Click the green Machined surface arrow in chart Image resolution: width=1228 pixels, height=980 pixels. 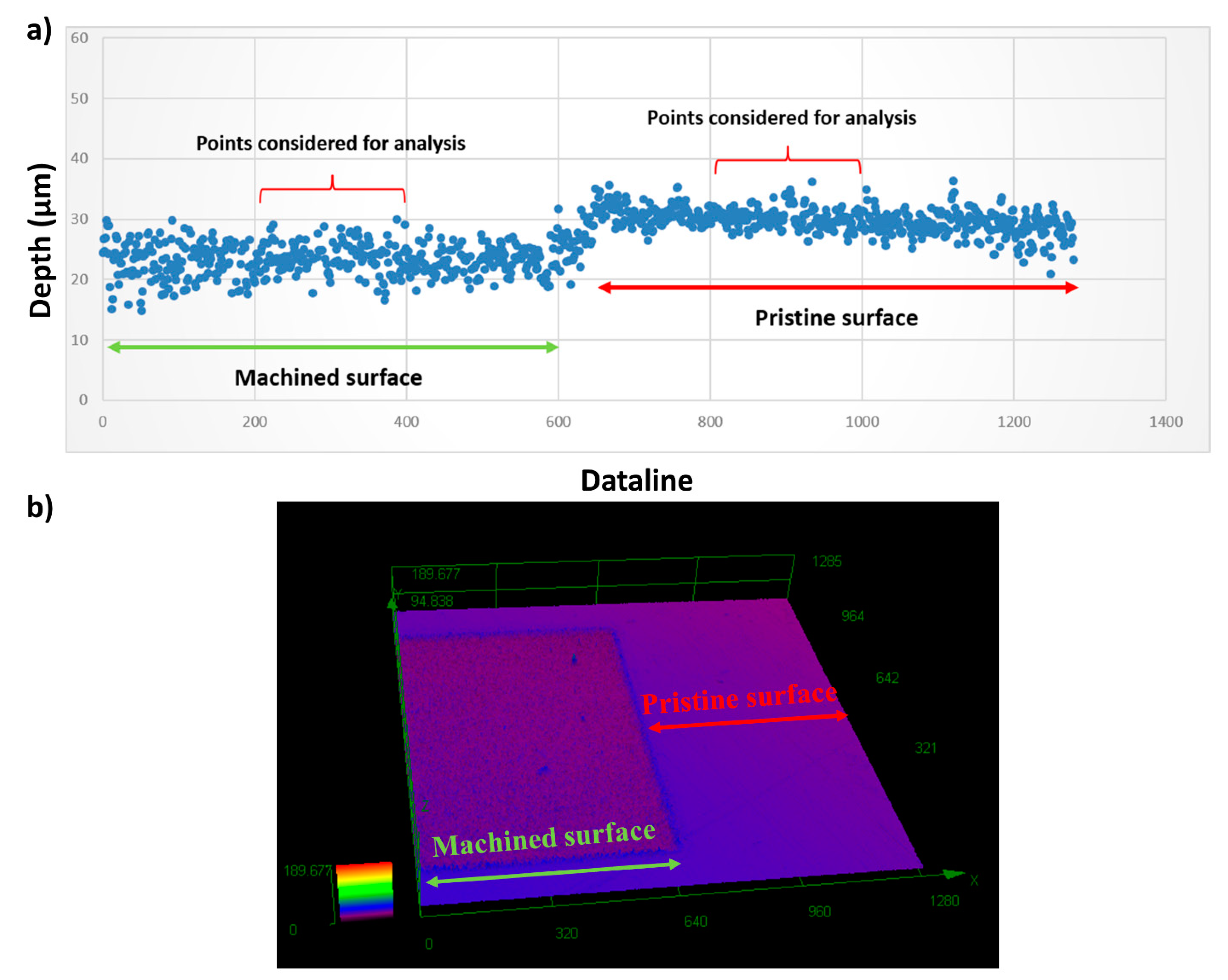coord(333,347)
